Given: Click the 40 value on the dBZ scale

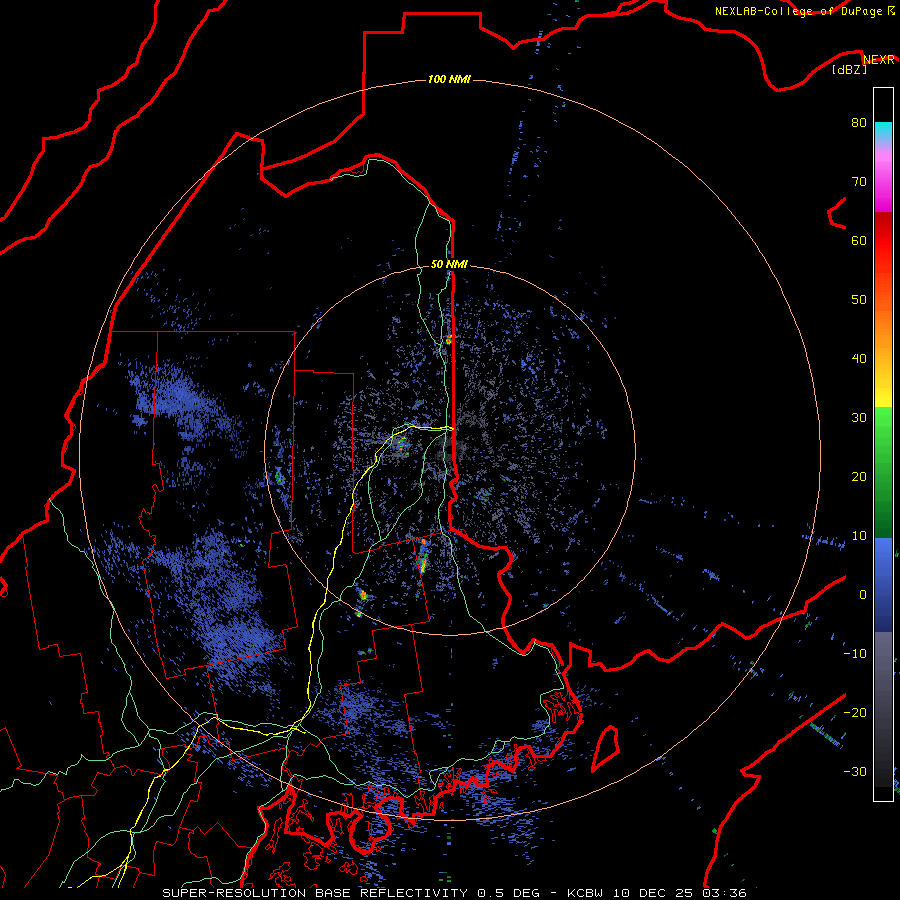Looking at the screenshot, I should tap(859, 359).
